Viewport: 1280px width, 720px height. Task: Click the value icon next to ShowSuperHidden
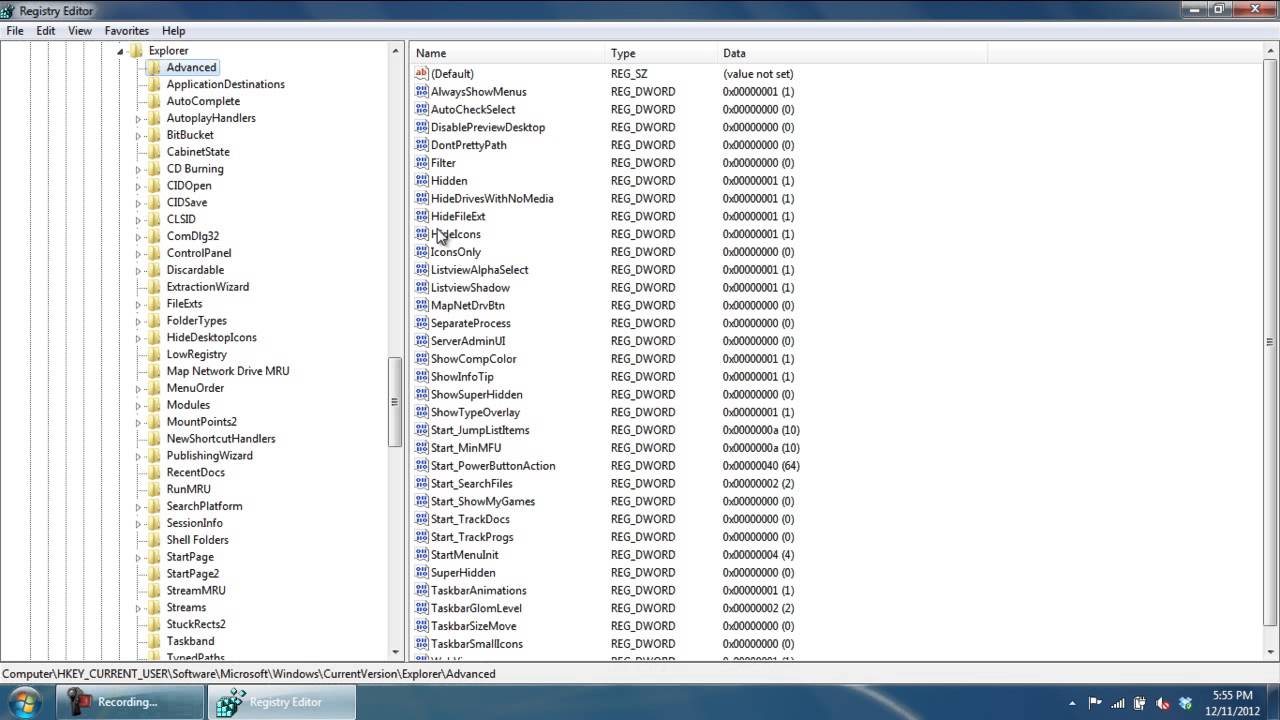click(x=422, y=394)
